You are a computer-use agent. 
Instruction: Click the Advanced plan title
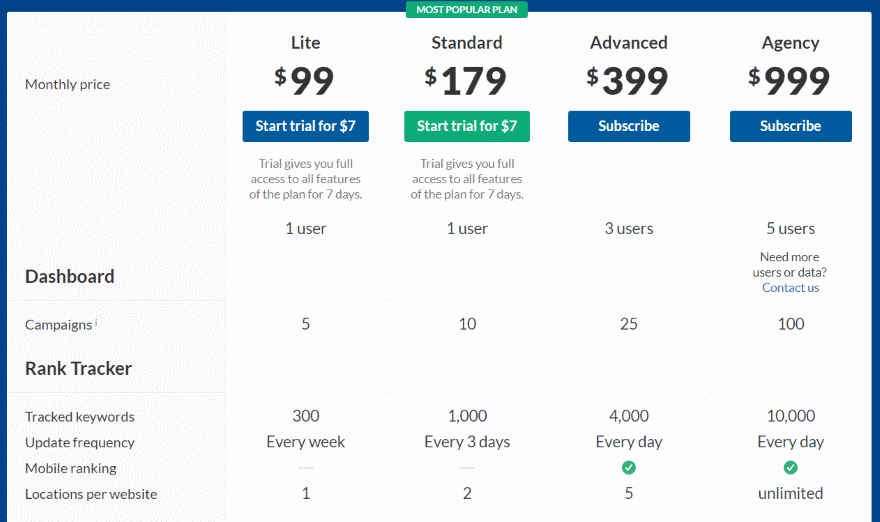(x=629, y=43)
